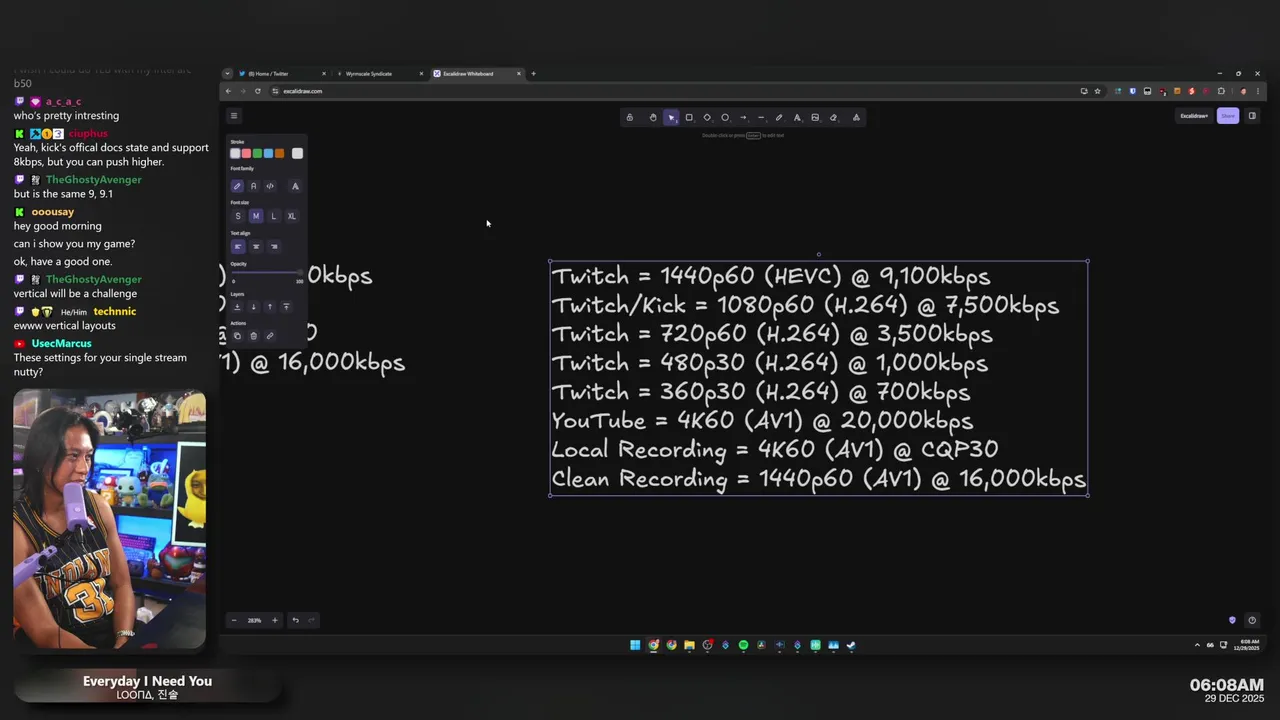
Task: Open more font family options
Action: tap(295, 186)
